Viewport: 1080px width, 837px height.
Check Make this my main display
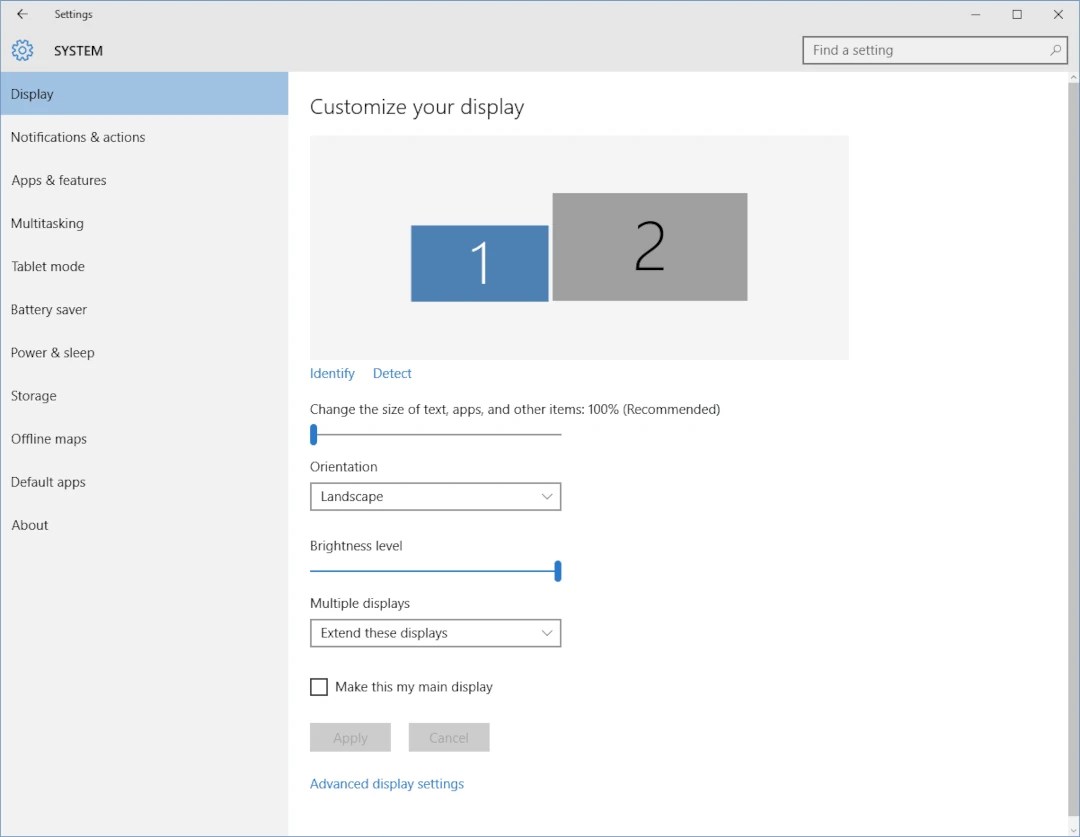[319, 687]
